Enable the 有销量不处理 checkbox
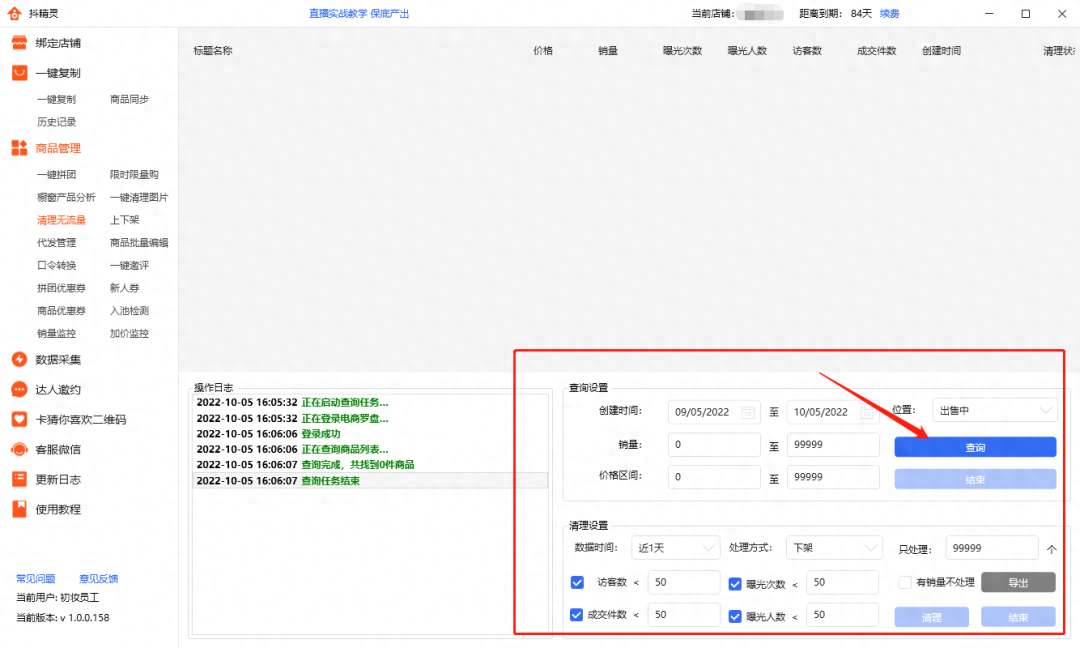1080x648 pixels. (x=905, y=583)
